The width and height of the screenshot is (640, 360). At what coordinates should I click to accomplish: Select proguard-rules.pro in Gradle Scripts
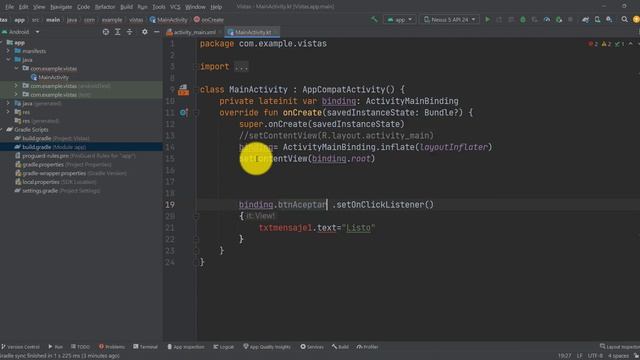[75, 156]
